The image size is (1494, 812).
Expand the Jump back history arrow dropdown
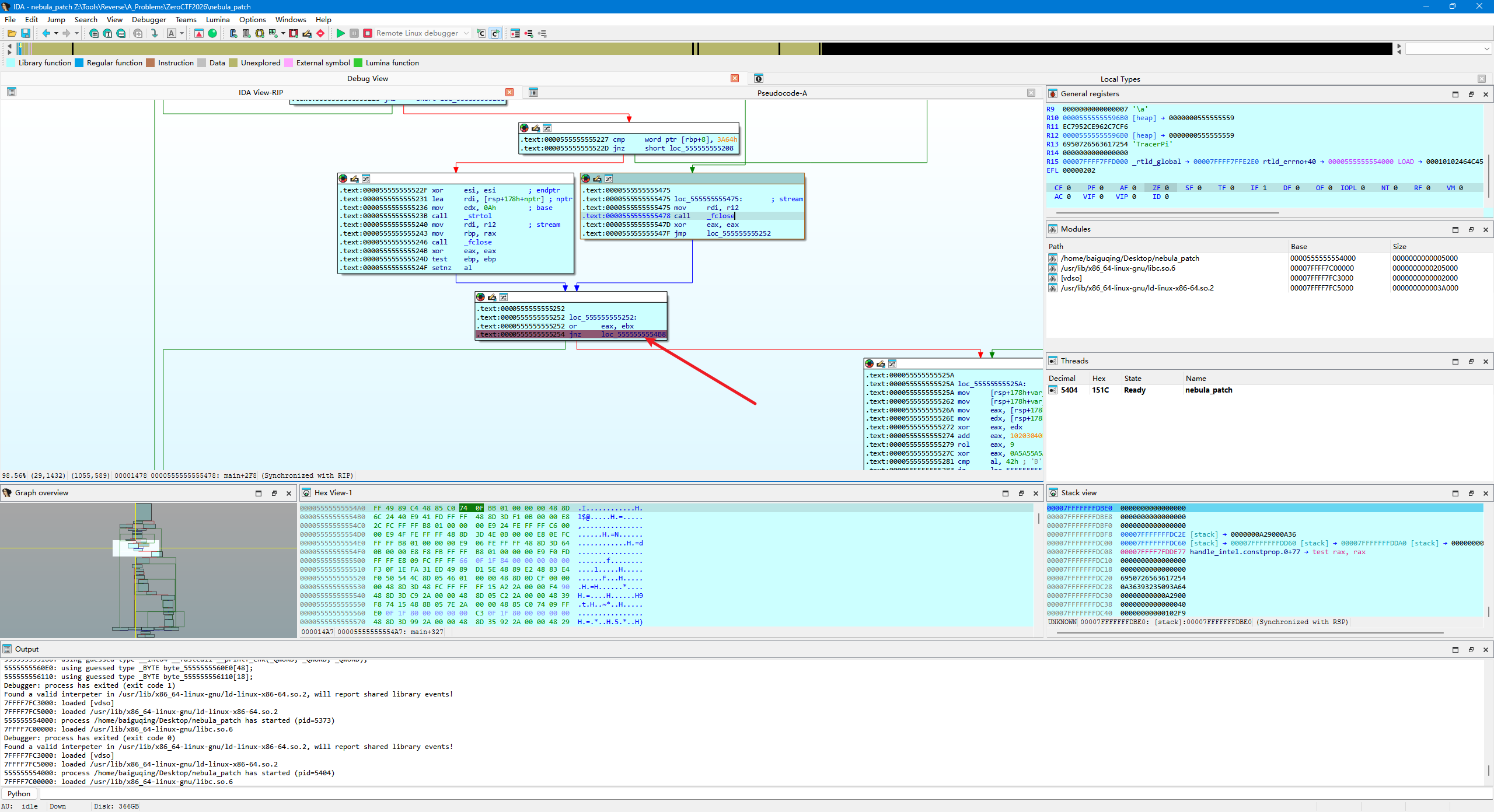tap(56, 33)
